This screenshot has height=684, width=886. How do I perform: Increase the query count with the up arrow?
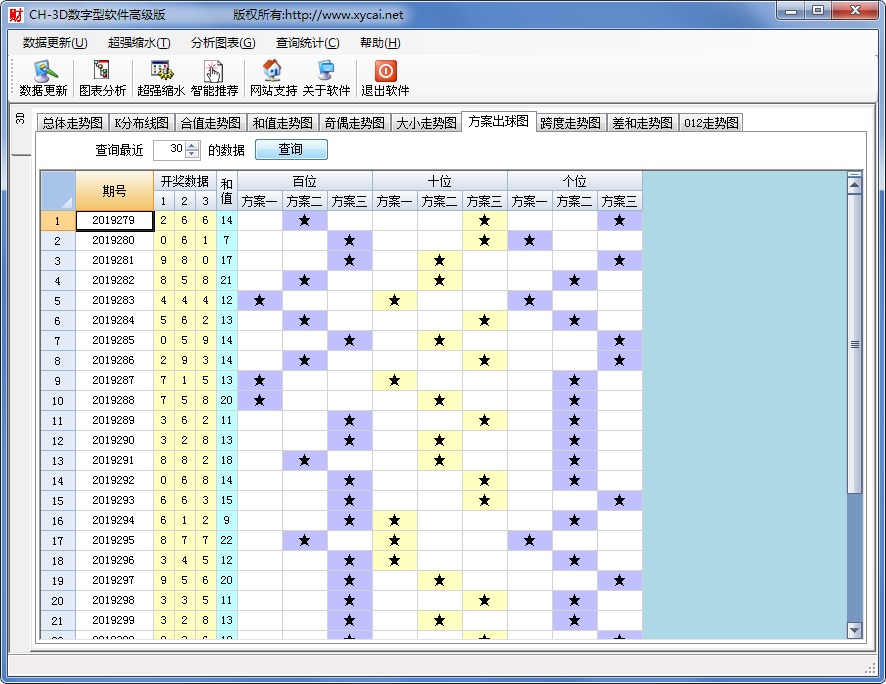(x=190, y=144)
